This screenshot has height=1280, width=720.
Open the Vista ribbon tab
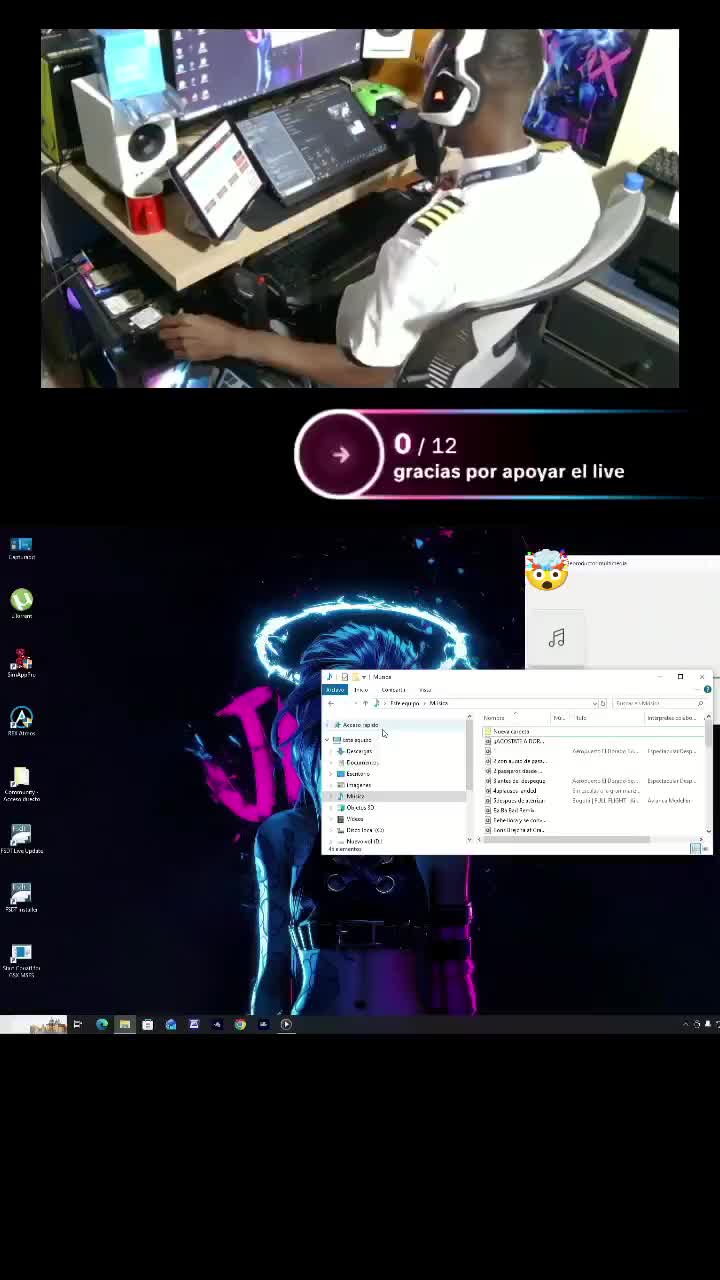coord(425,689)
